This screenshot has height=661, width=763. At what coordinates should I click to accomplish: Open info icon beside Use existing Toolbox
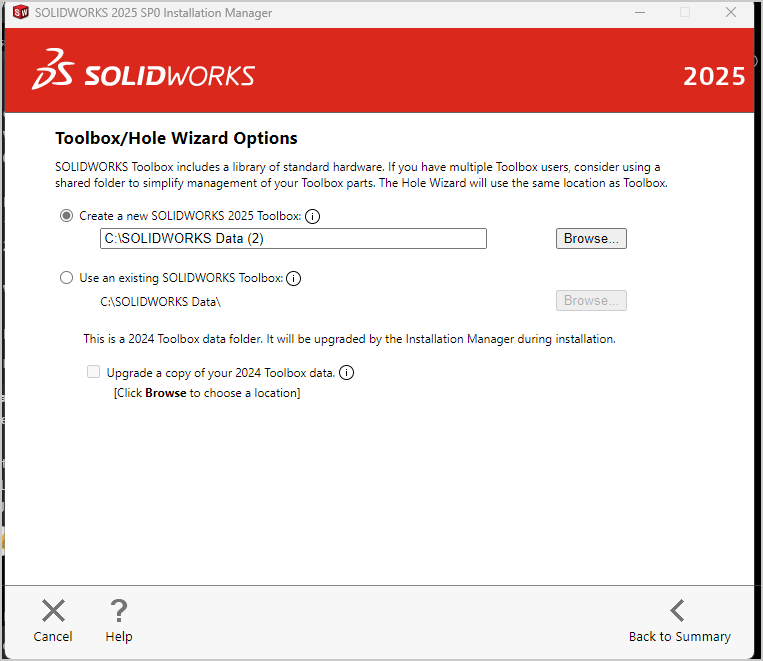click(293, 278)
